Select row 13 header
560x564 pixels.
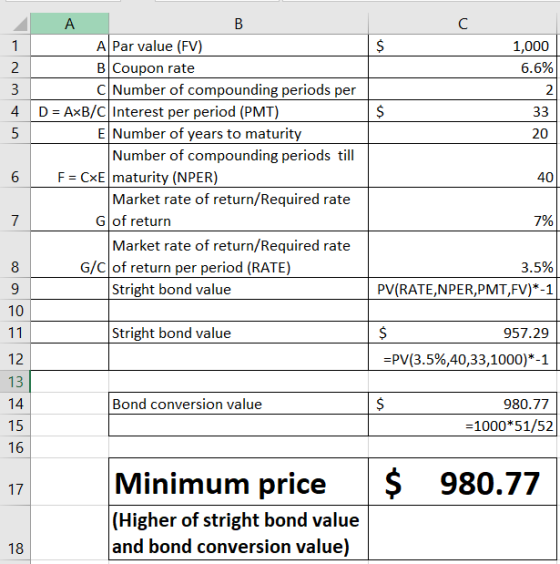tap(15, 382)
